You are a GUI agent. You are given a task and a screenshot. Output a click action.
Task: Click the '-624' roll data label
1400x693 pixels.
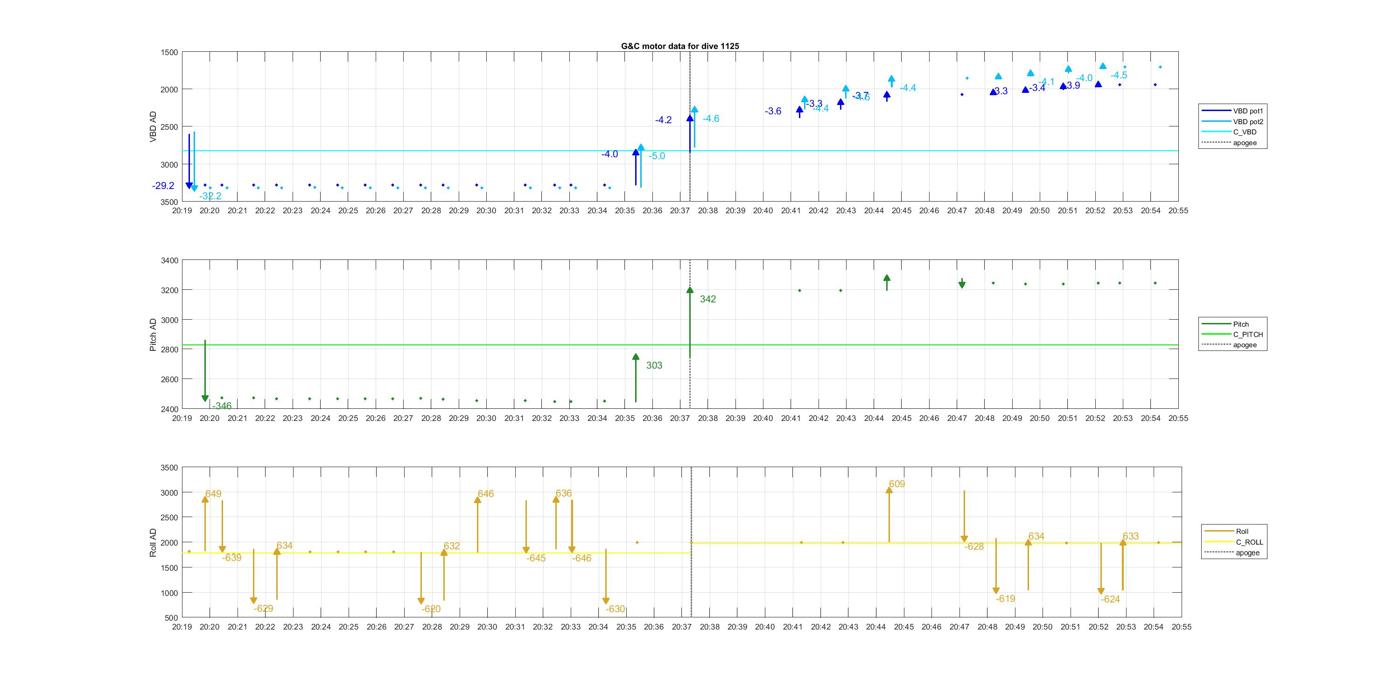(x=1110, y=599)
